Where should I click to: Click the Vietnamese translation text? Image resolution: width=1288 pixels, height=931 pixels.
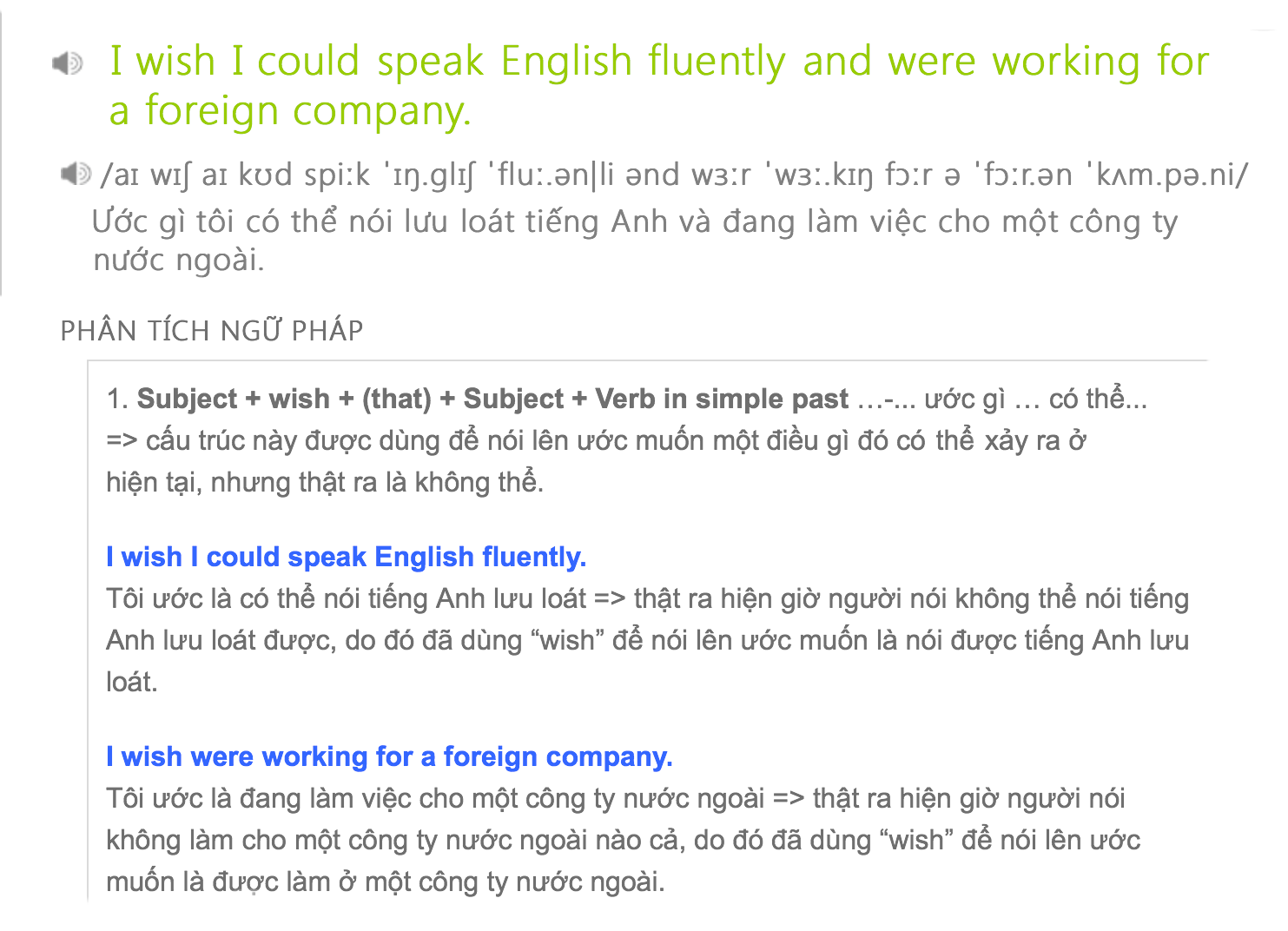click(x=635, y=241)
